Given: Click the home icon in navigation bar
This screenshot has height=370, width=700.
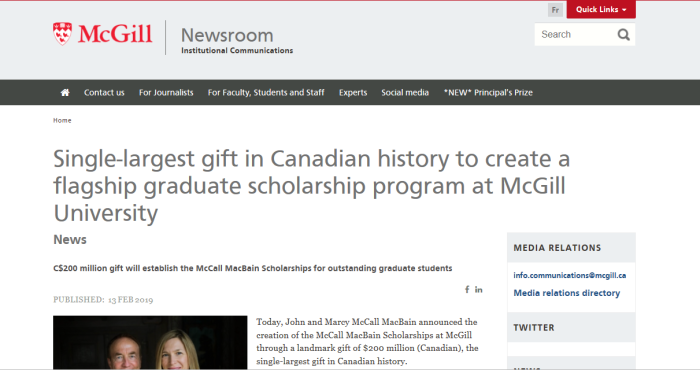Looking at the screenshot, I should click(x=65, y=92).
